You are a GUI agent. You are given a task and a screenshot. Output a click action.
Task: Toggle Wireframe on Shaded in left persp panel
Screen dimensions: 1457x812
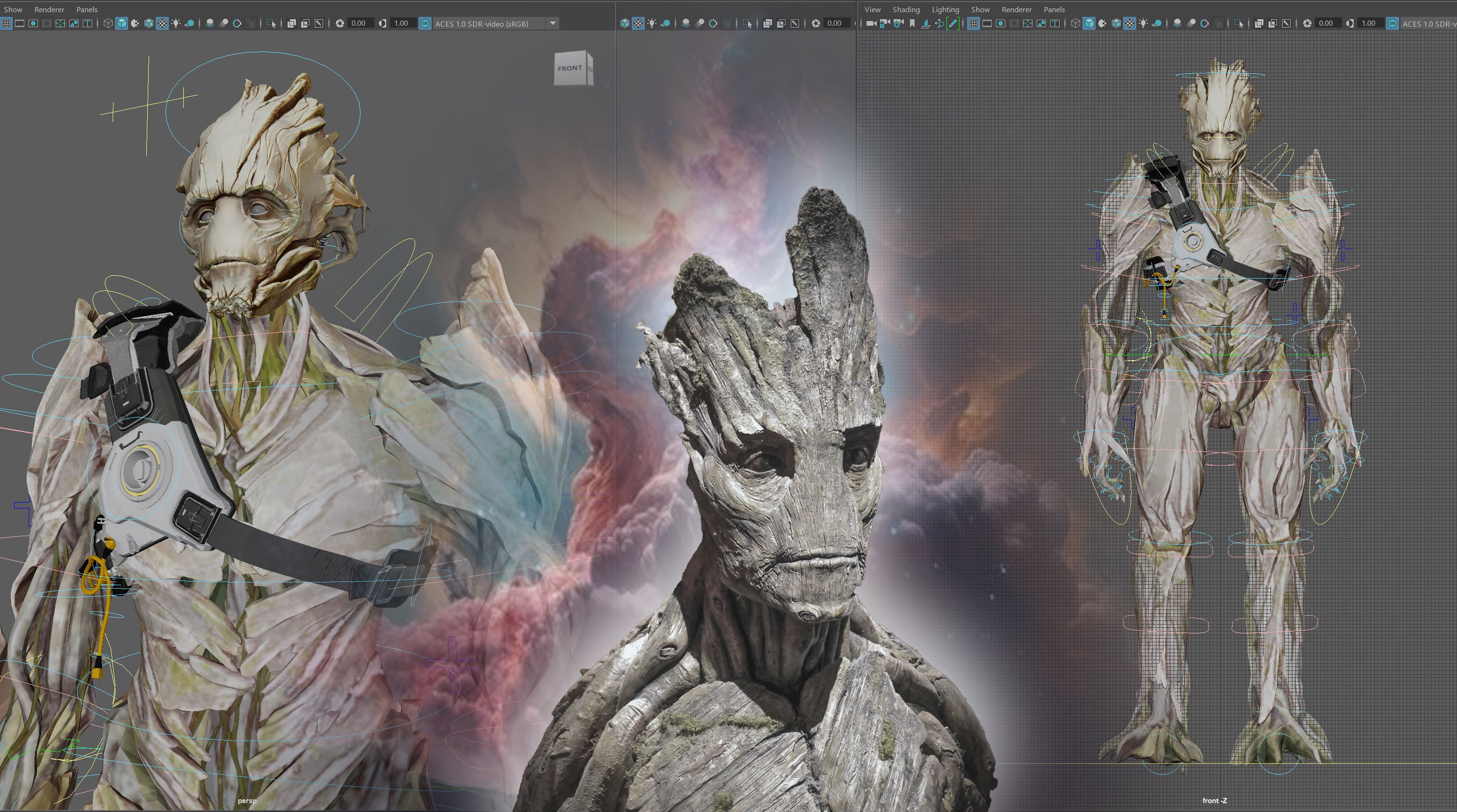[149, 23]
